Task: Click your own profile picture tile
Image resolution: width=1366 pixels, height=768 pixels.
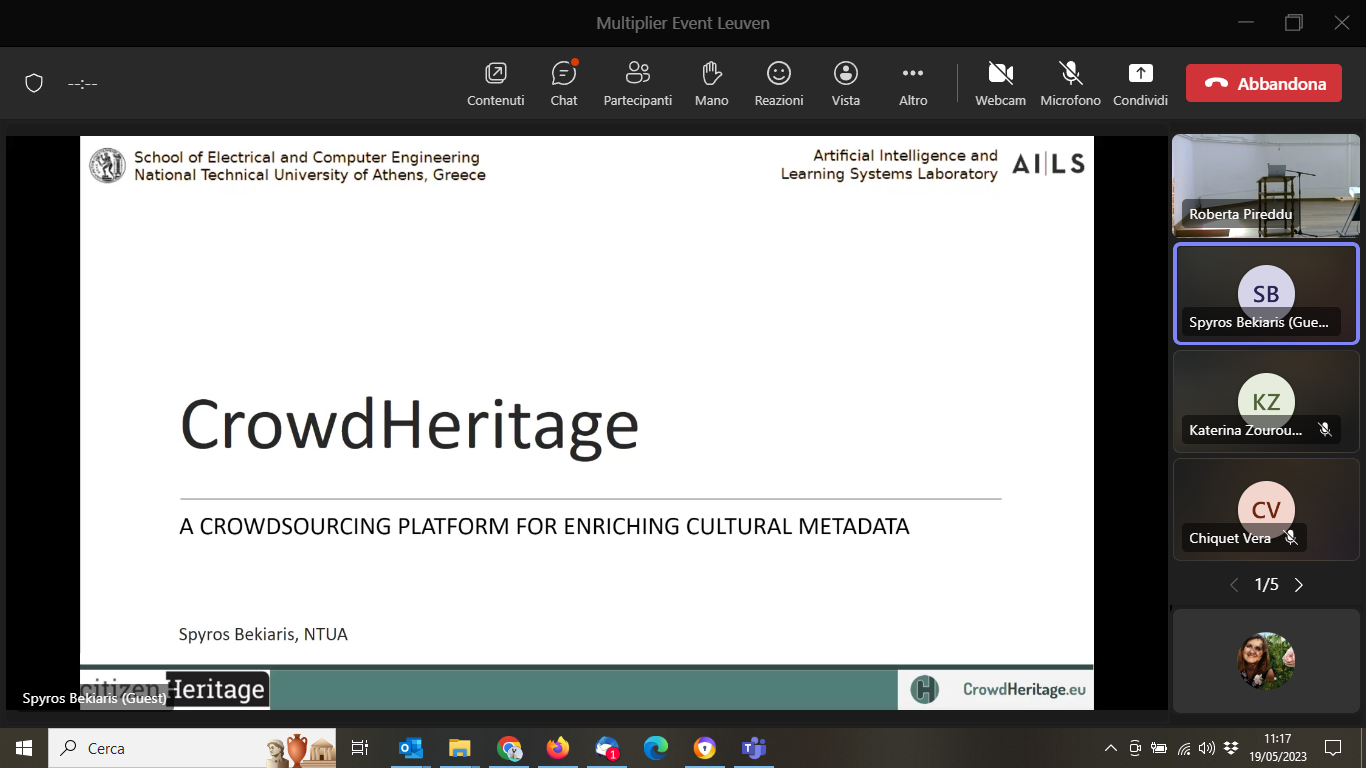Action: pyautogui.click(x=1266, y=661)
